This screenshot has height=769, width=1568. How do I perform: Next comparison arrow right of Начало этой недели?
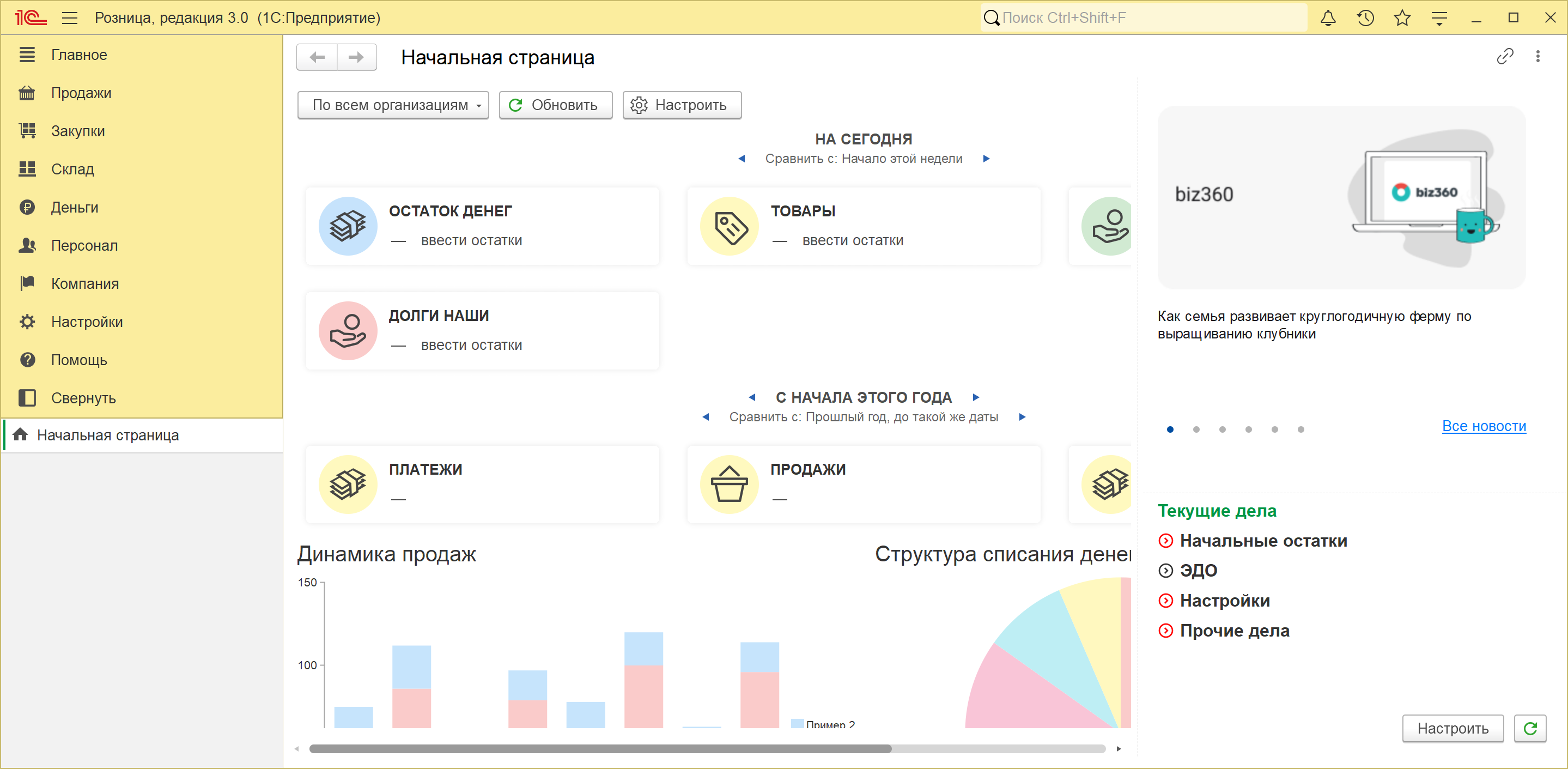pos(986,159)
